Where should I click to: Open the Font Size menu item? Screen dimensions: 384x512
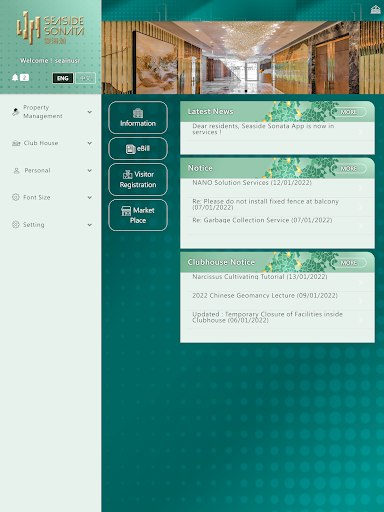tap(51, 197)
